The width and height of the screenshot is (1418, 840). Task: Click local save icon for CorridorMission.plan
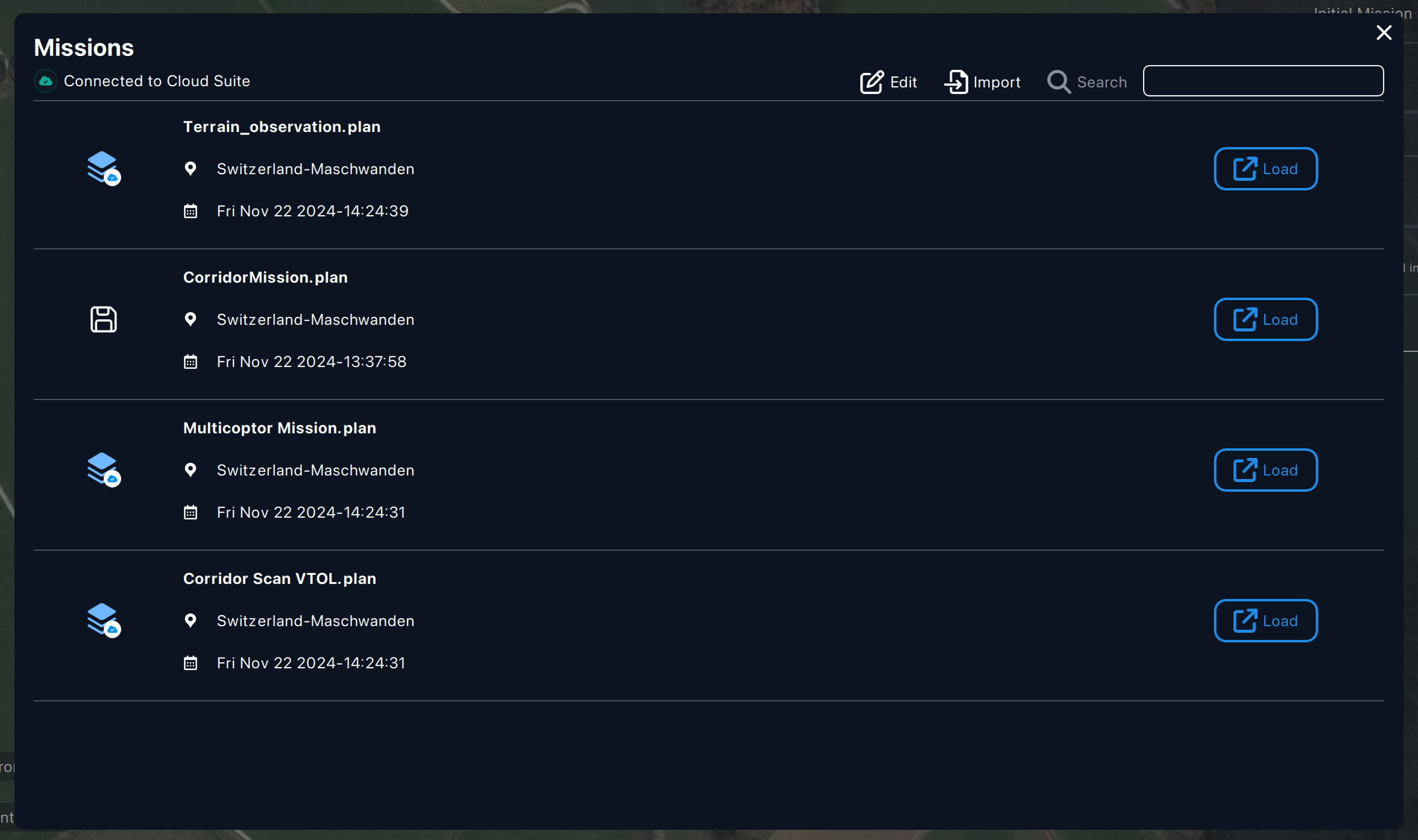(103, 319)
